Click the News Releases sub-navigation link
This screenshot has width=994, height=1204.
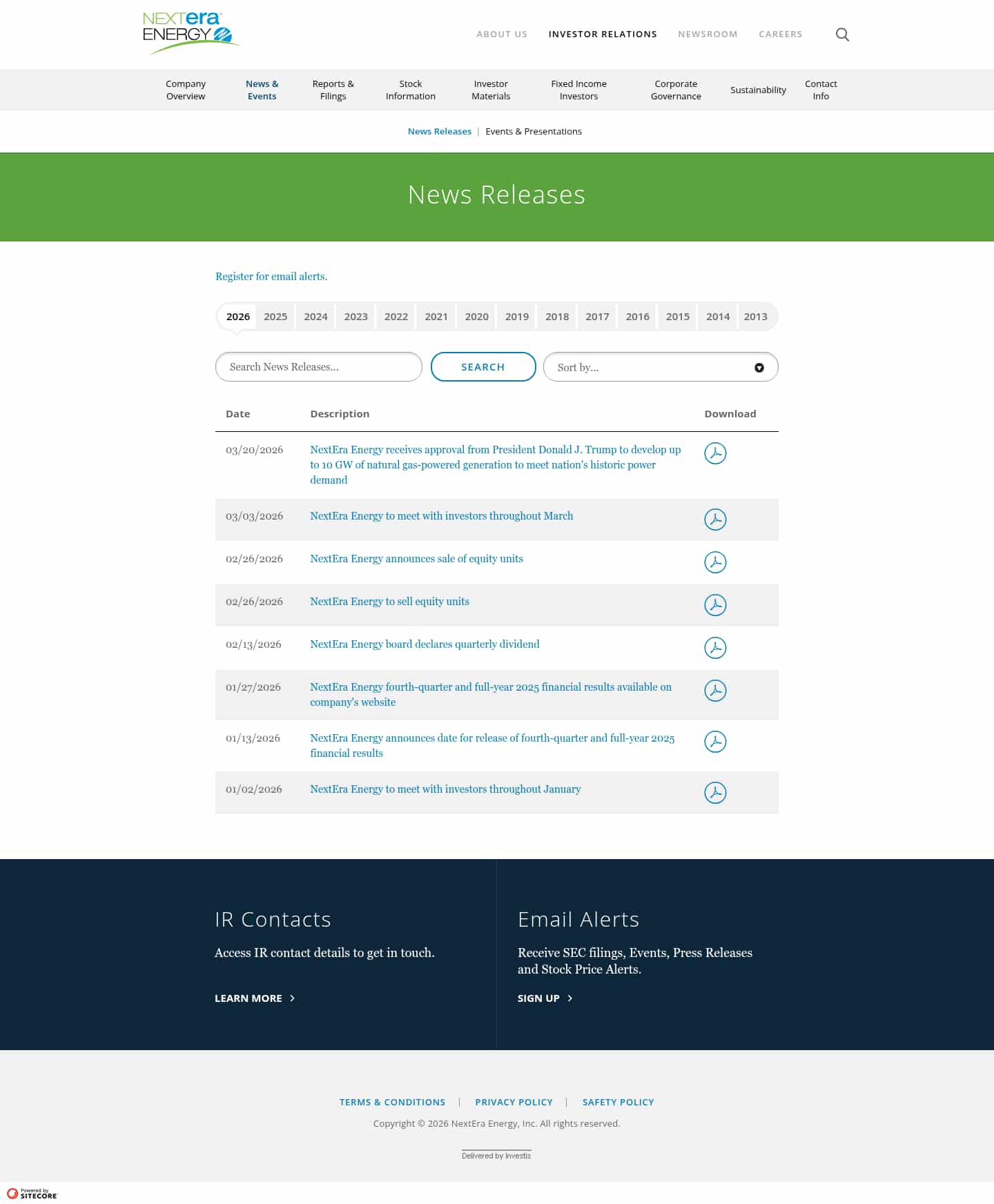[x=439, y=131]
